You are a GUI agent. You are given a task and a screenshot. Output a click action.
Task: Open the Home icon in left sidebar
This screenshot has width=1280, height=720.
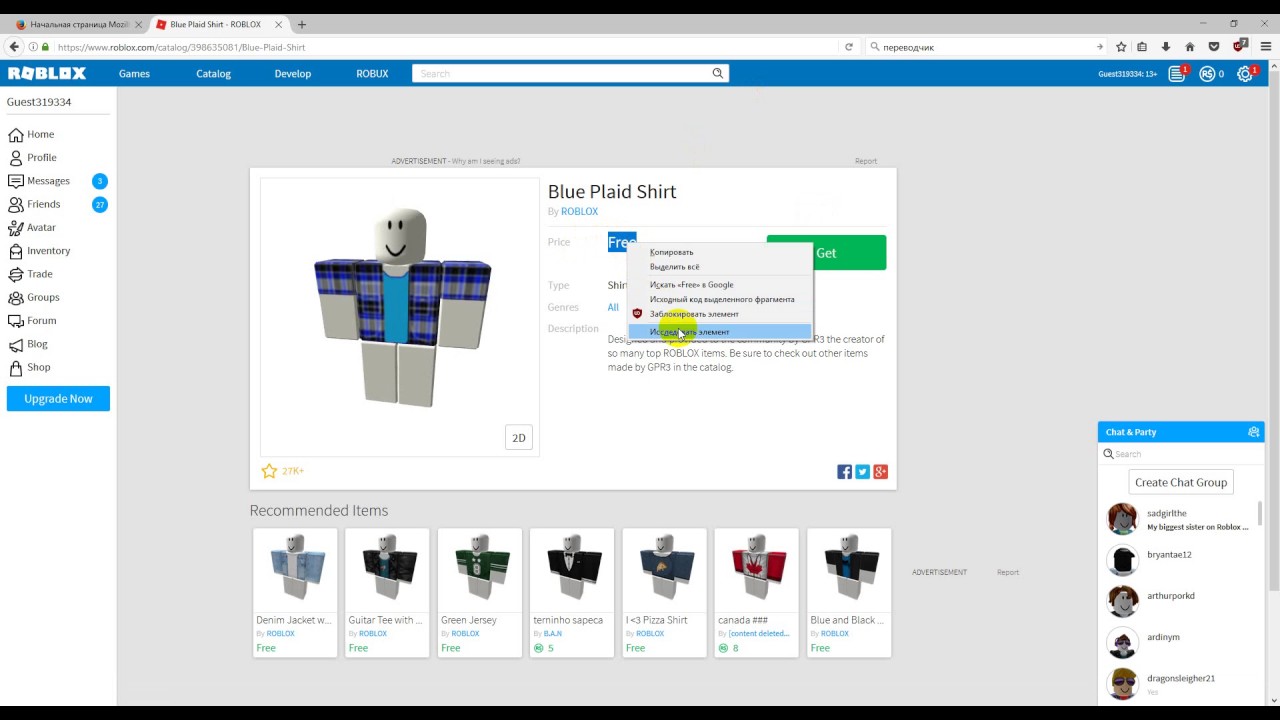pyautogui.click(x=15, y=134)
